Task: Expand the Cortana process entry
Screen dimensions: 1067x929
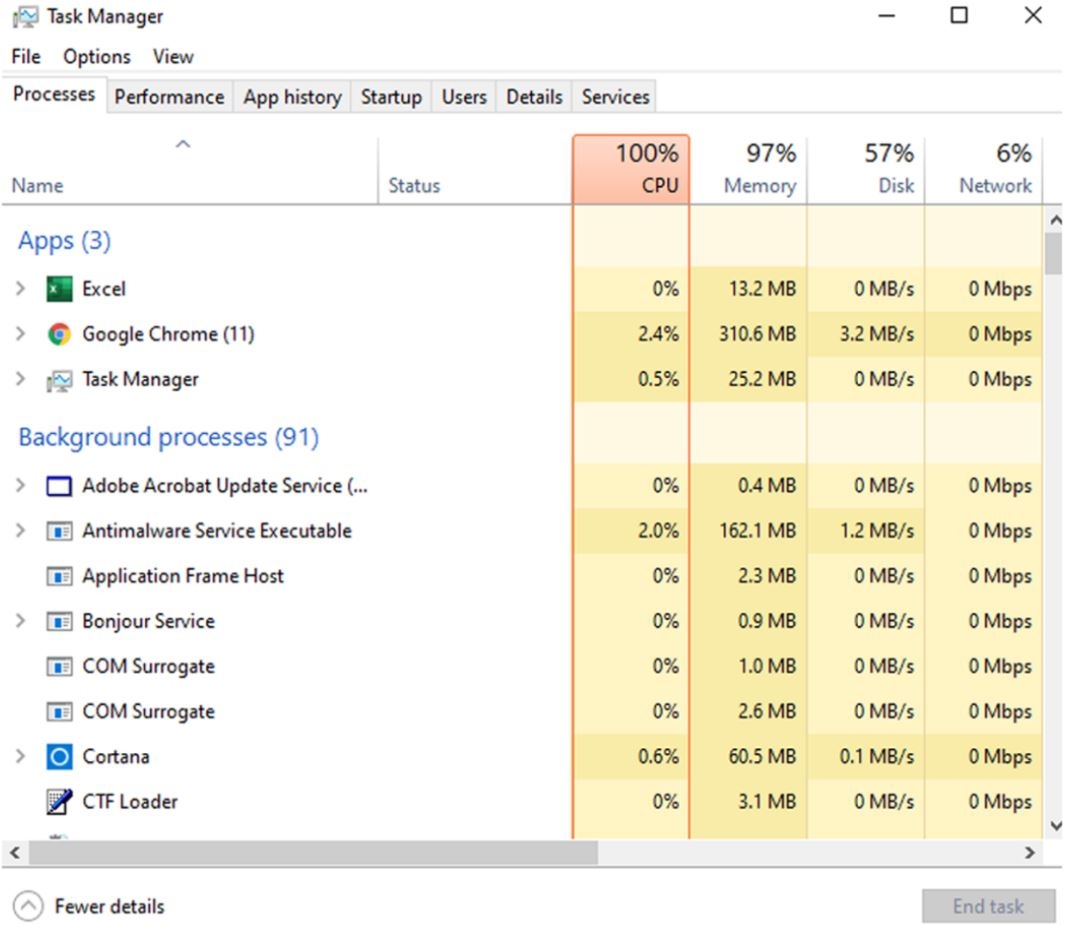Action: point(20,757)
